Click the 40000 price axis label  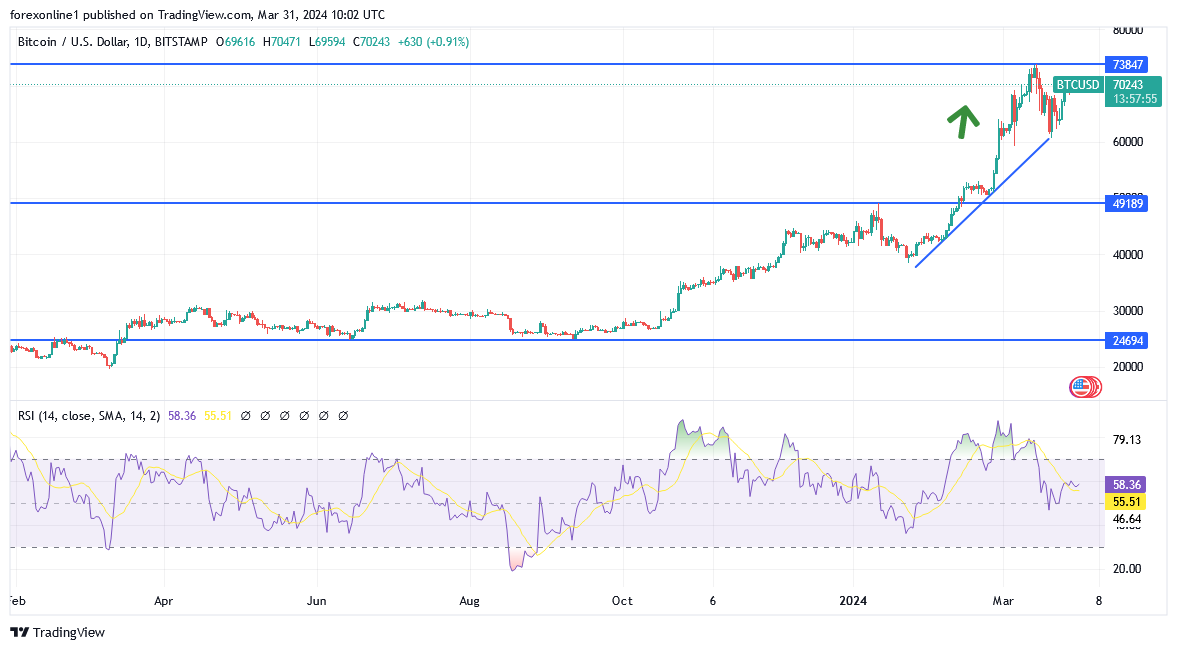click(x=1127, y=254)
